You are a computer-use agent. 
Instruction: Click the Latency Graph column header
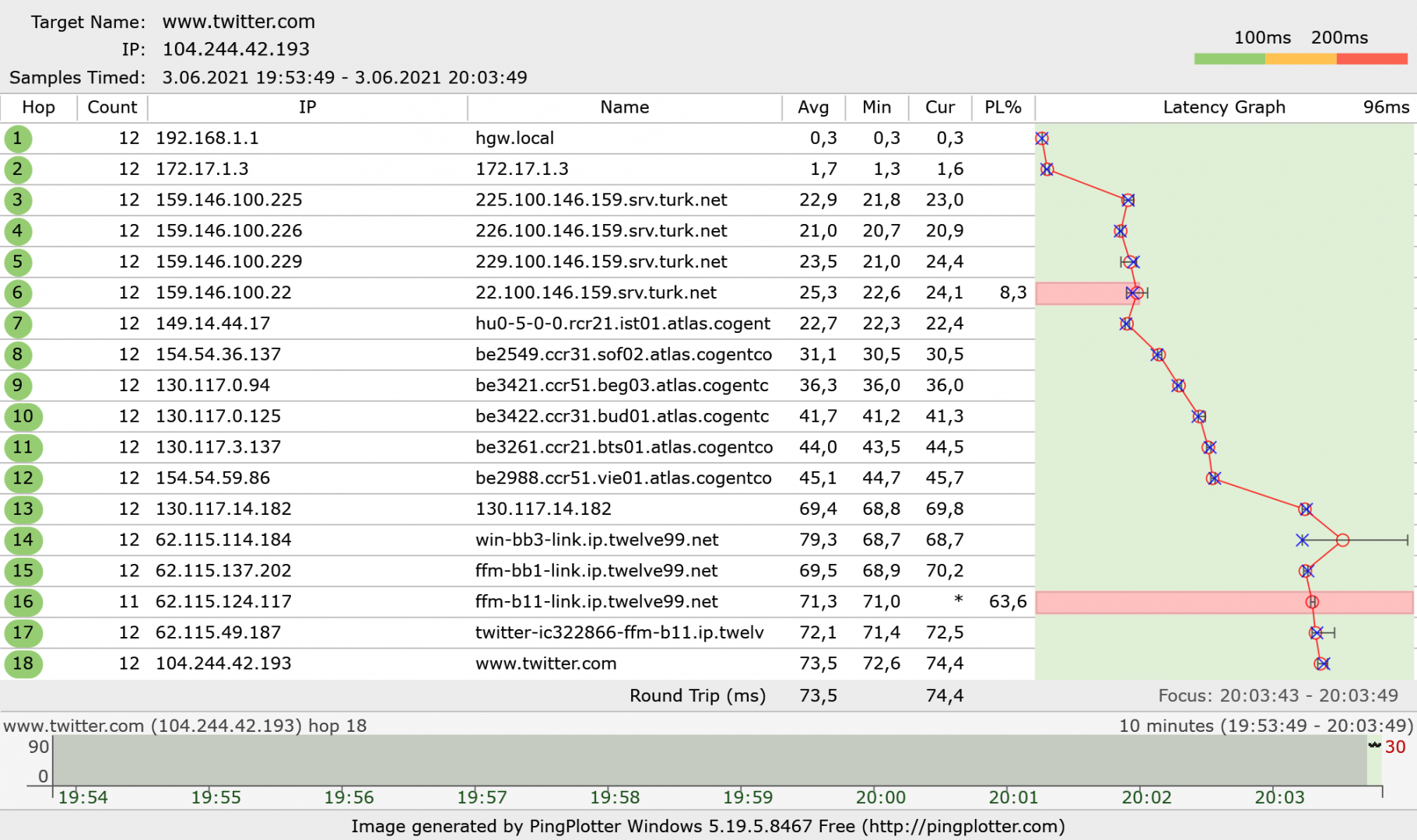pos(1224,107)
